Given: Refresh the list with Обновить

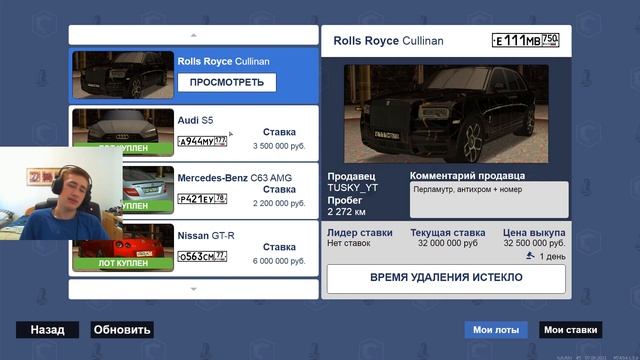Looking at the screenshot, I should point(122,330).
